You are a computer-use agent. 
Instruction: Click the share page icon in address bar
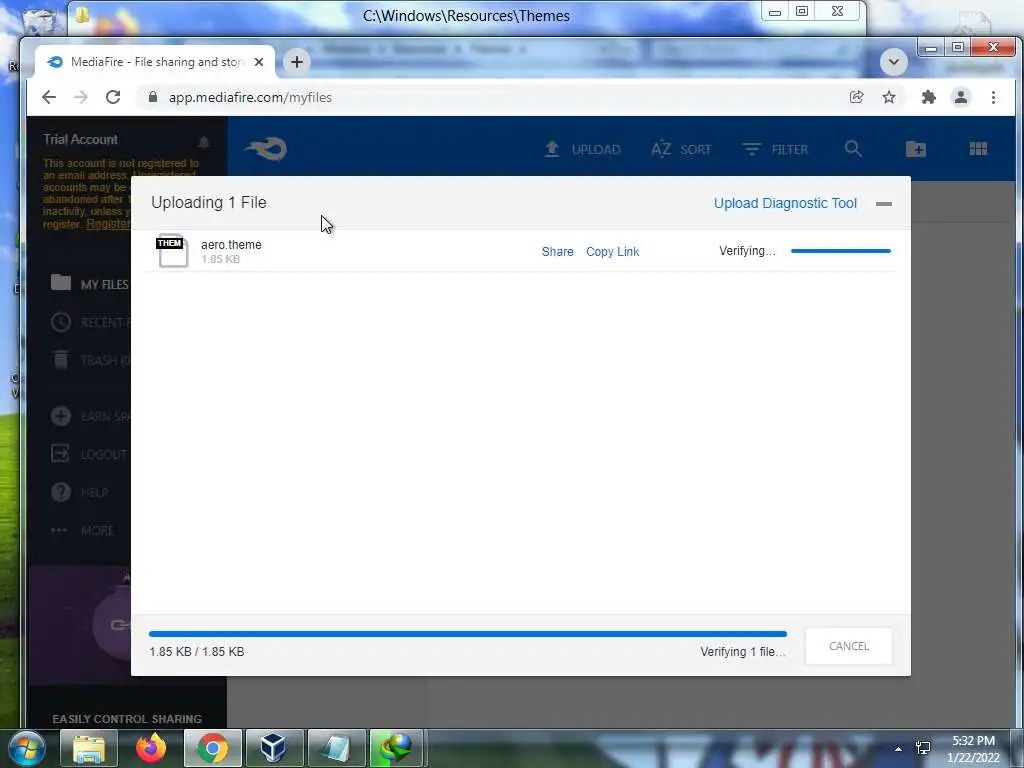tap(856, 97)
